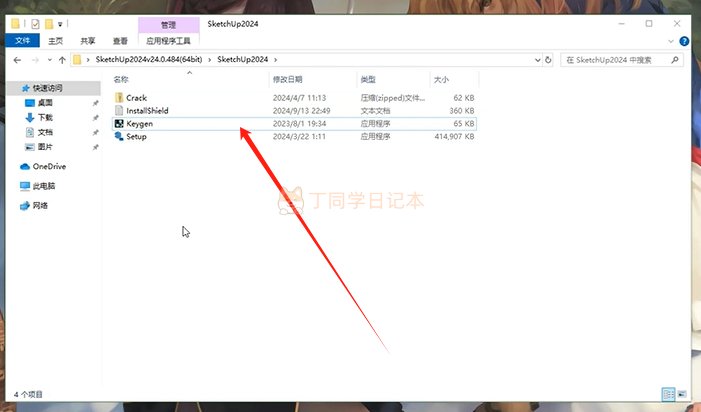701x412 pixels.
Task: Click 4 个项目 status bar text
Action: (x=28, y=395)
